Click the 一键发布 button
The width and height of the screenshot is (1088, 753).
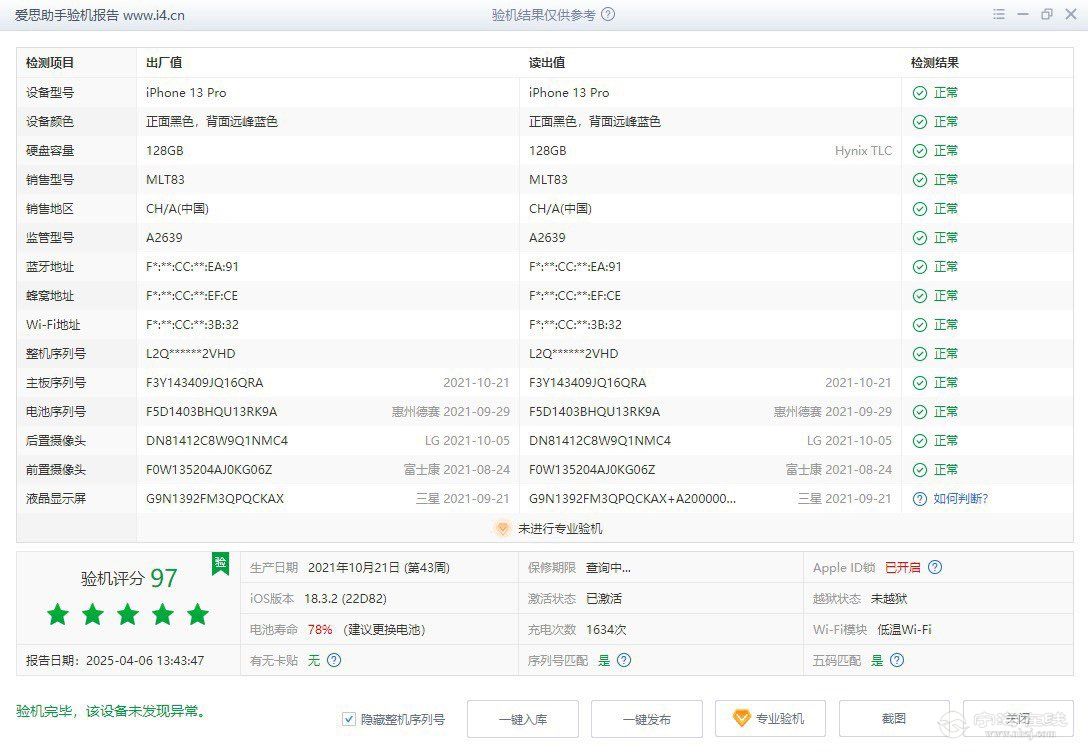(x=647, y=719)
